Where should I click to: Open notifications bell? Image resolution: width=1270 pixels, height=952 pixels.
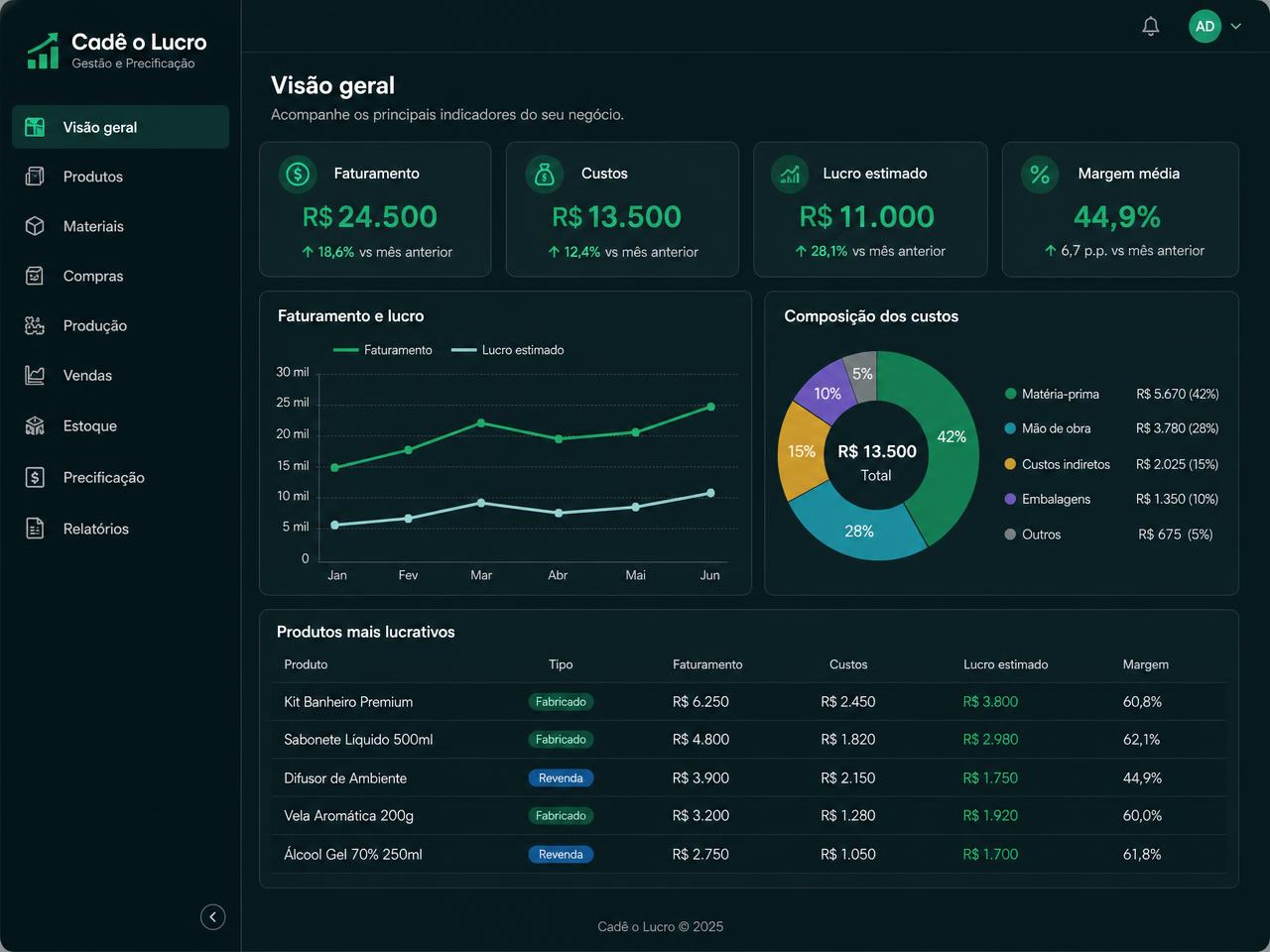[1151, 27]
